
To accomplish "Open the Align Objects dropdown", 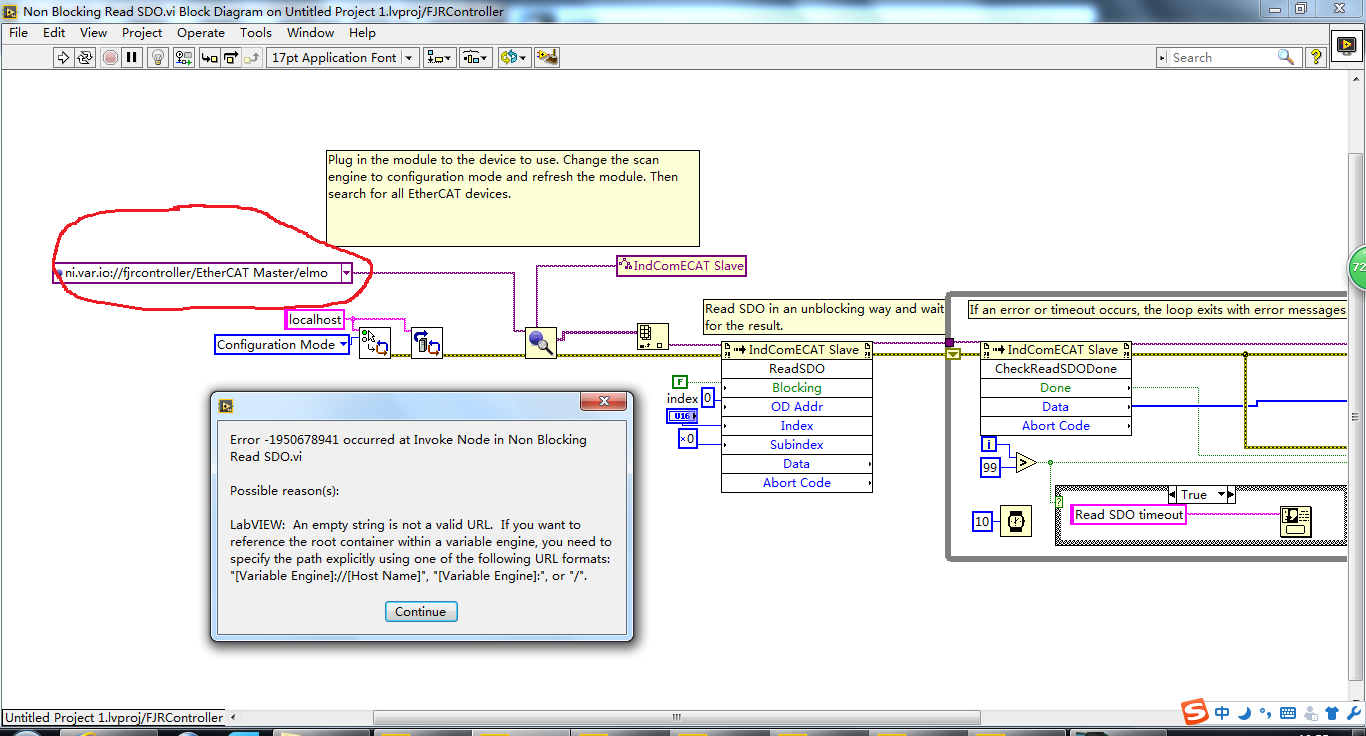I will 439,58.
